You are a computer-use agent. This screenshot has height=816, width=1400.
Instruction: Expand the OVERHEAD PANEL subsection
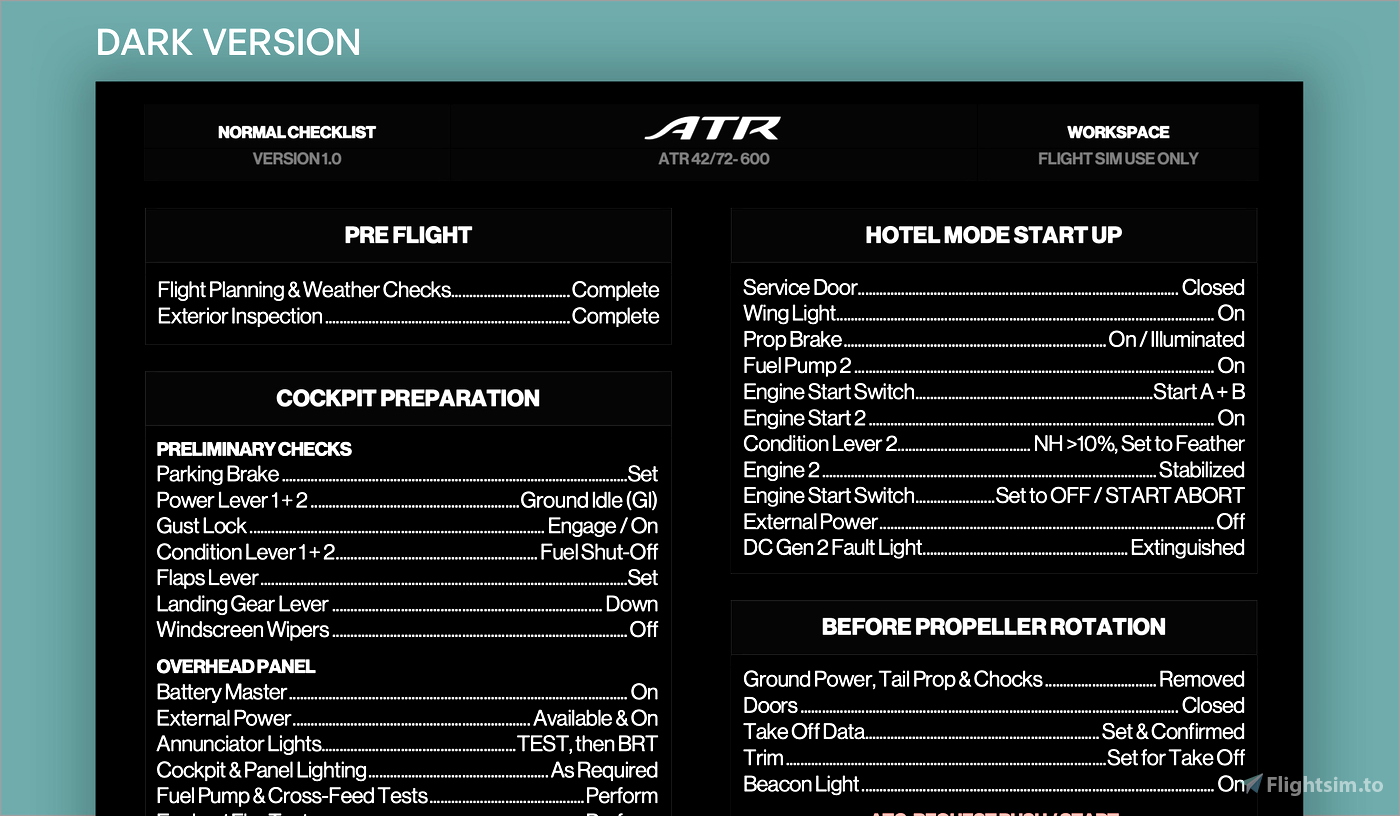pos(235,666)
